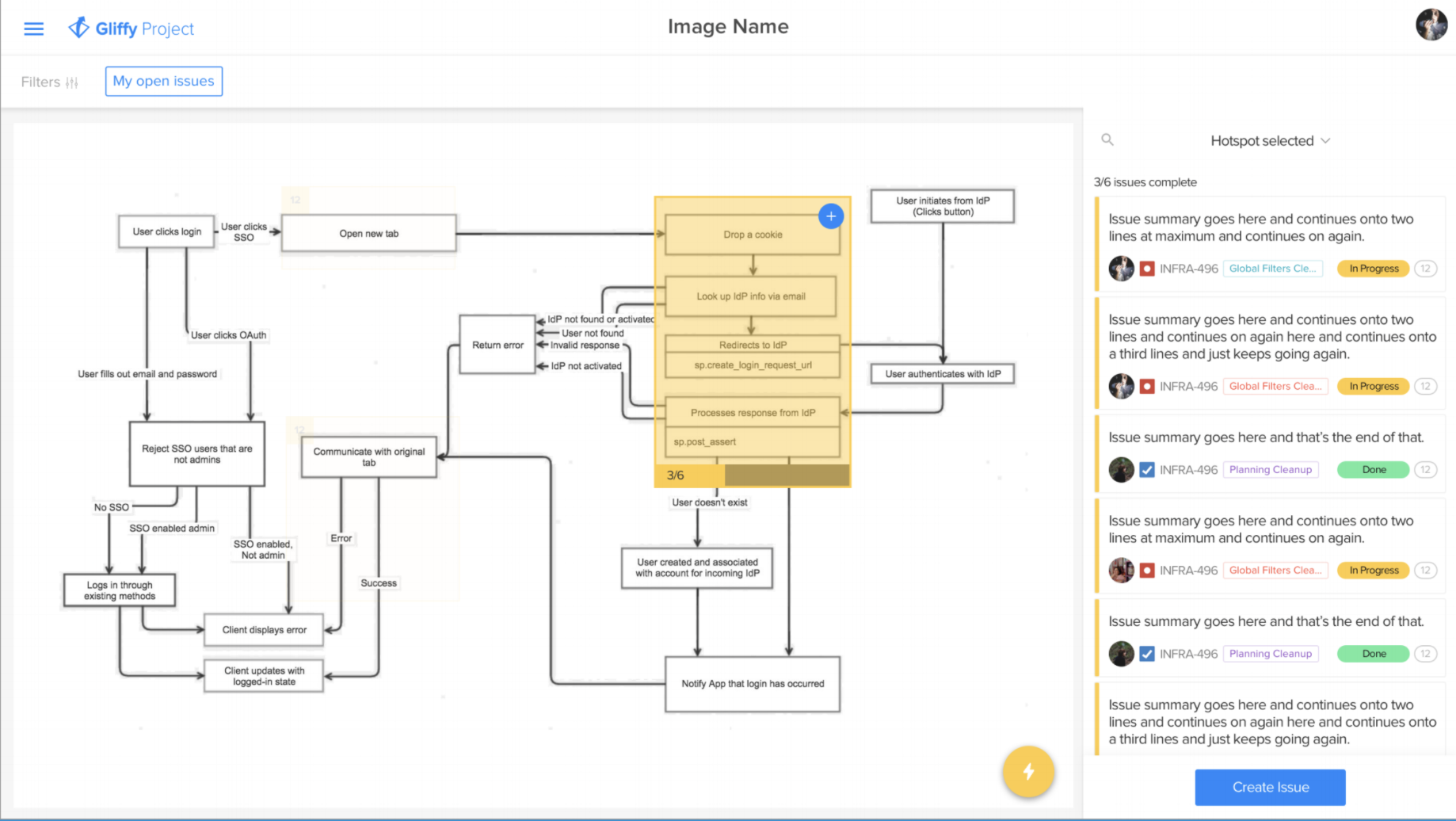Open Done status on fifth issue
1456x821 pixels.
[x=1374, y=654]
